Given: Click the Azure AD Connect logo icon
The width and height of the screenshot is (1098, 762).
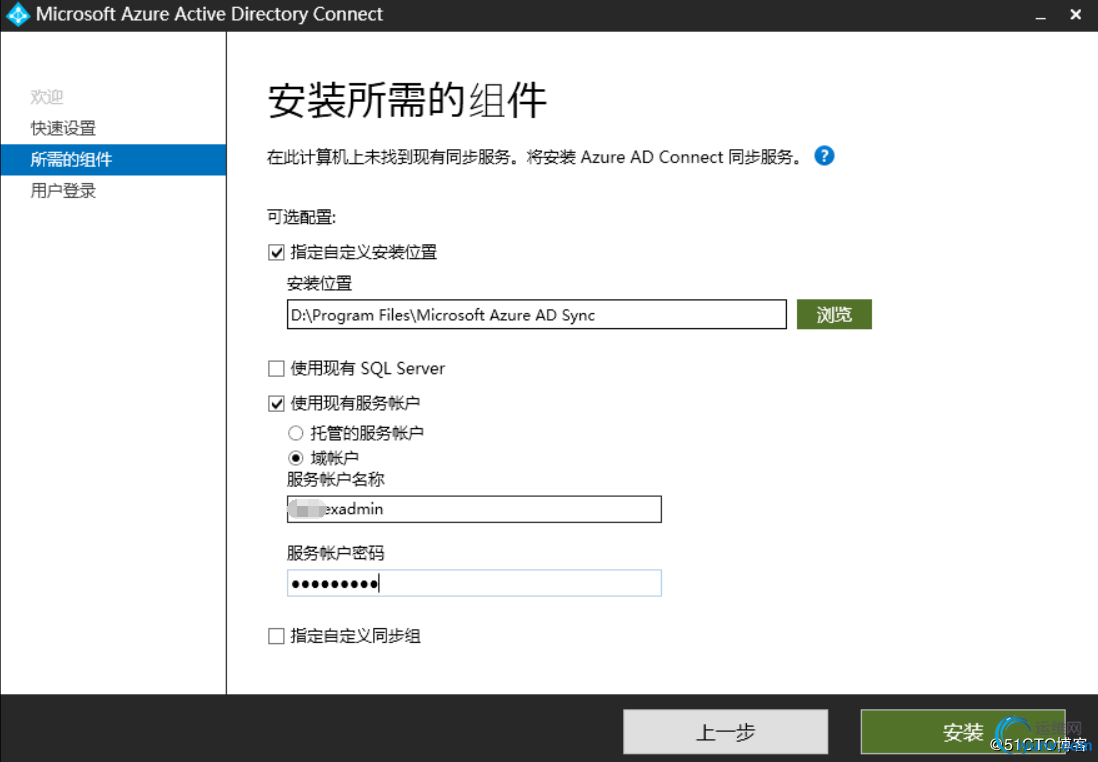Looking at the screenshot, I should [18, 15].
